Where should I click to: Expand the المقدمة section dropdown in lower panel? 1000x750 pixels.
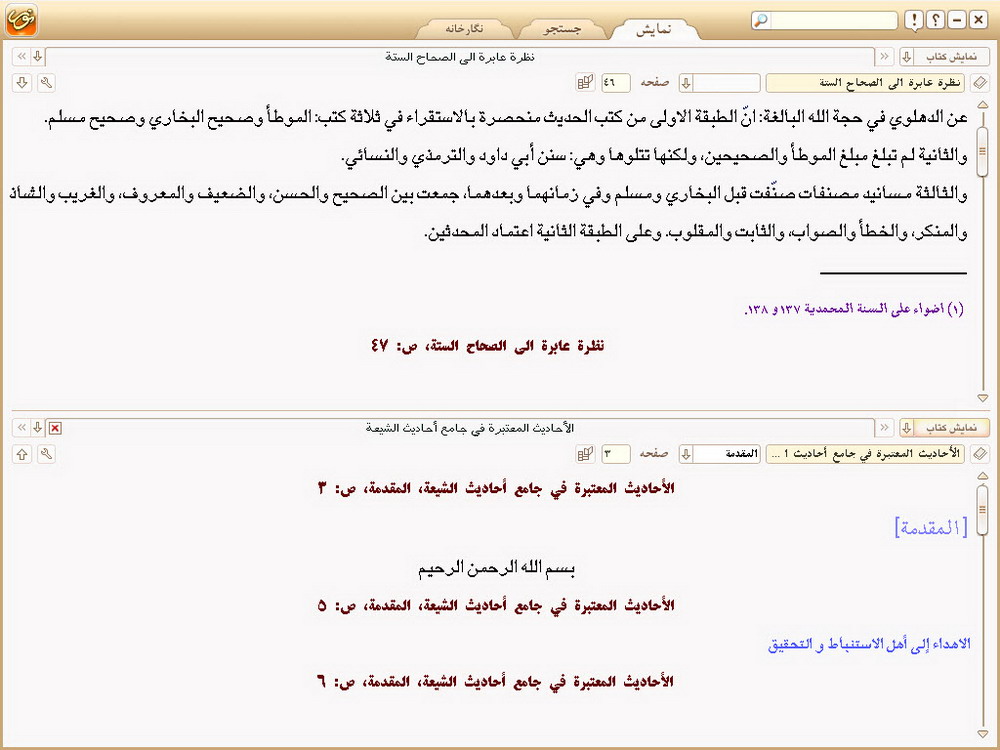(686, 454)
